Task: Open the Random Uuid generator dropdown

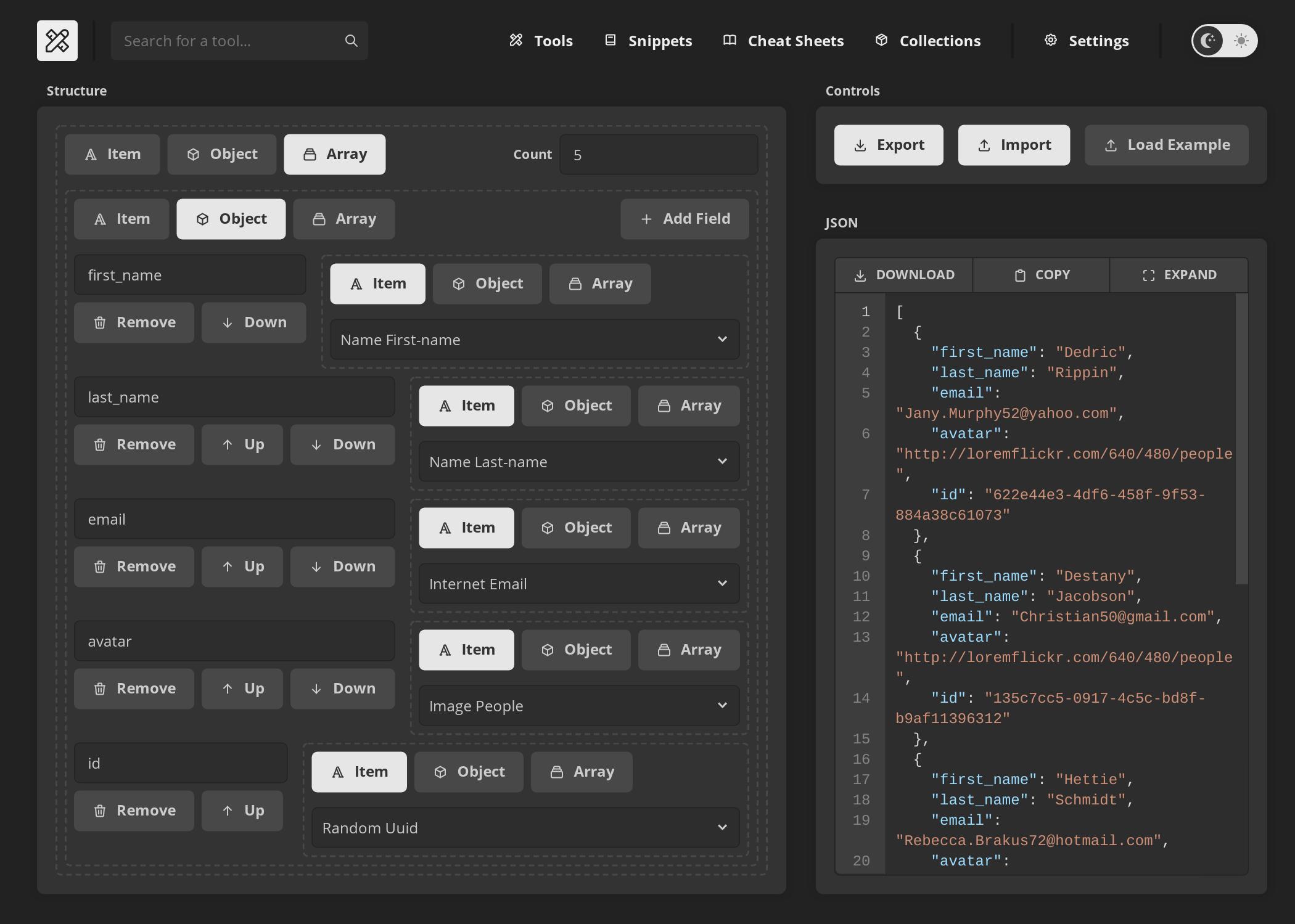Action: coord(525,828)
